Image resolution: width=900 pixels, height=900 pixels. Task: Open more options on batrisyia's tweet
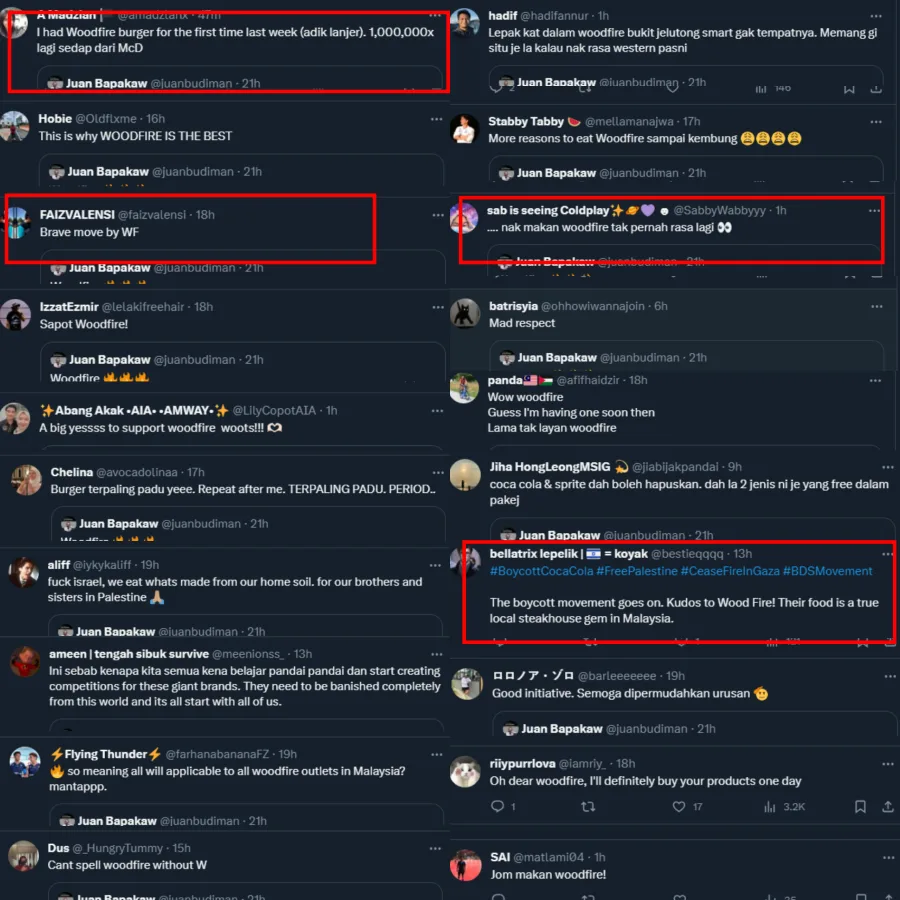[876, 307]
